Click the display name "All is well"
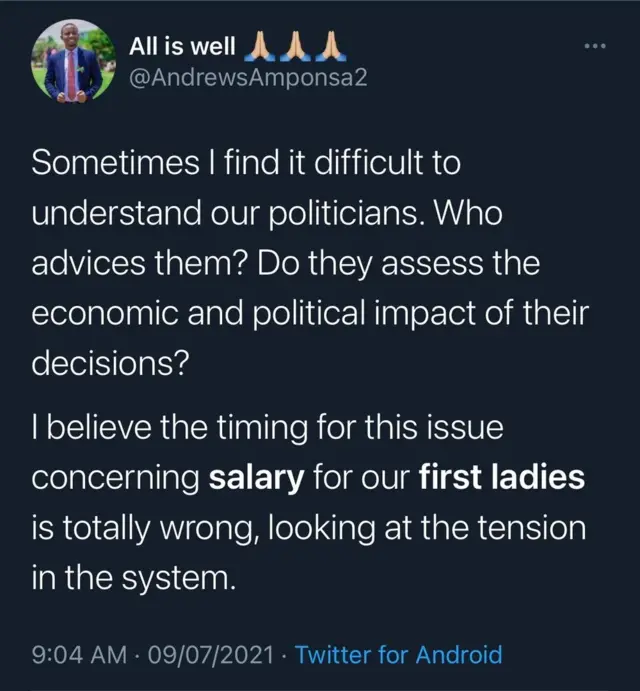 (x=182, y=46)
